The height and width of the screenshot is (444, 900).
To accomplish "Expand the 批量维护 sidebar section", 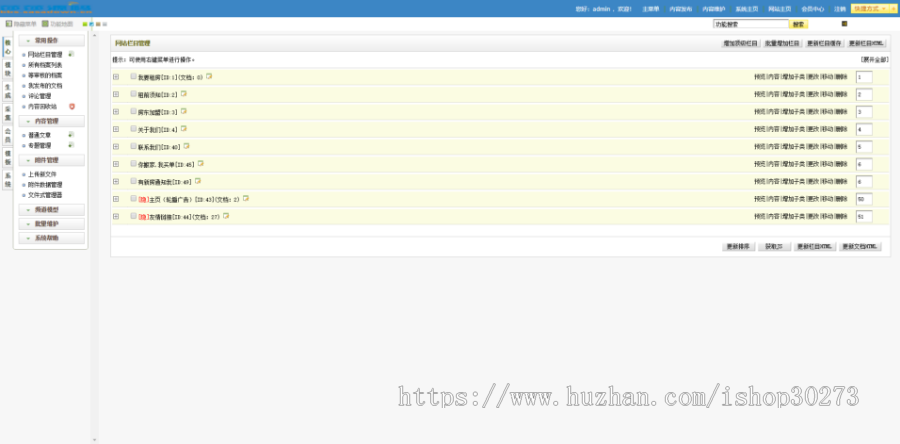I will pyautogui.click(x=52, y=224).
